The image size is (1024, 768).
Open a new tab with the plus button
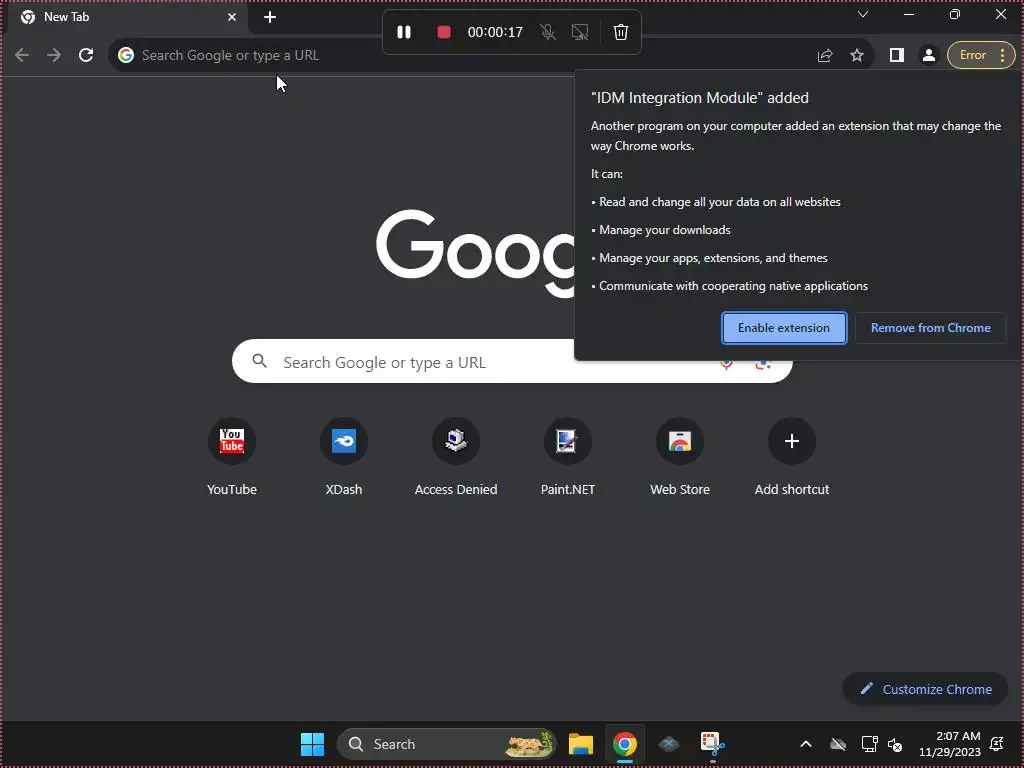[270, 17]
